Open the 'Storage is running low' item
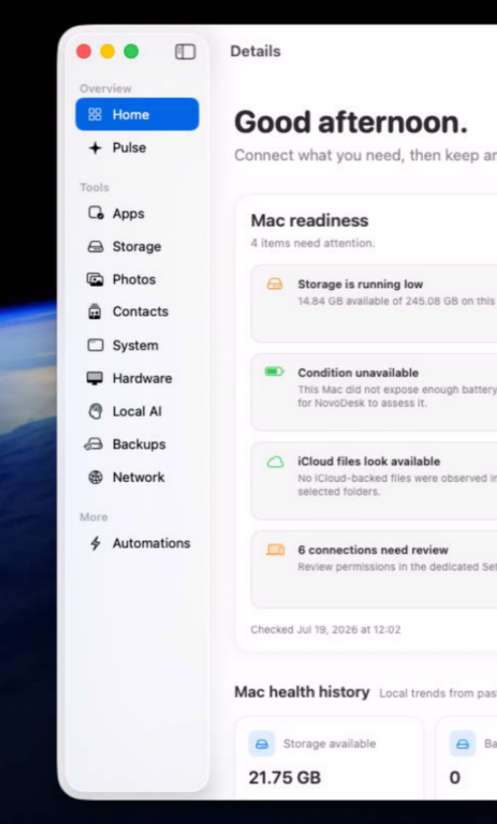Viewport: 497px width, 824px height. (x=374, y=304)
